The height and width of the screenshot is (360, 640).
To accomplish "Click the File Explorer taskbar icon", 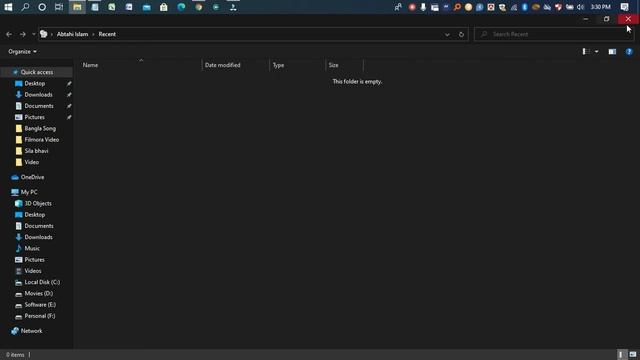I will (77, 7).
